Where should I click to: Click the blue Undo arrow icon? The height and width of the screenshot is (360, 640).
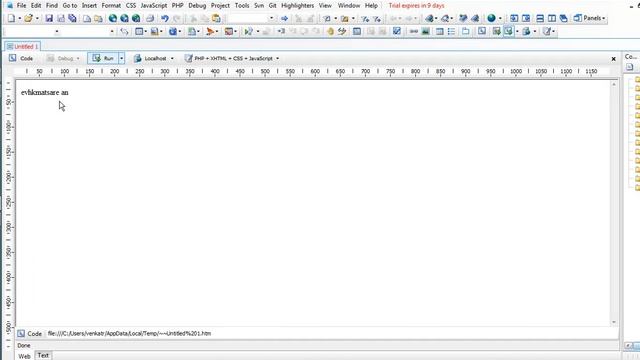tap(164, 18)
